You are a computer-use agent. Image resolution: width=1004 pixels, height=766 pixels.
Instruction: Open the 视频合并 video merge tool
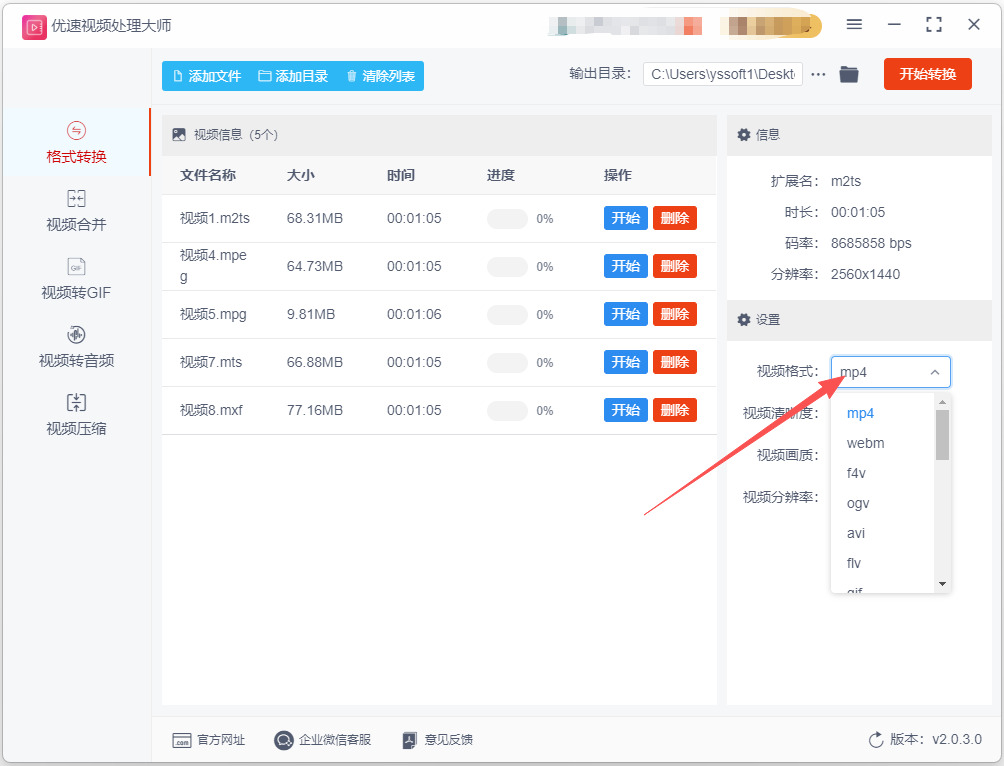point(76,211)
